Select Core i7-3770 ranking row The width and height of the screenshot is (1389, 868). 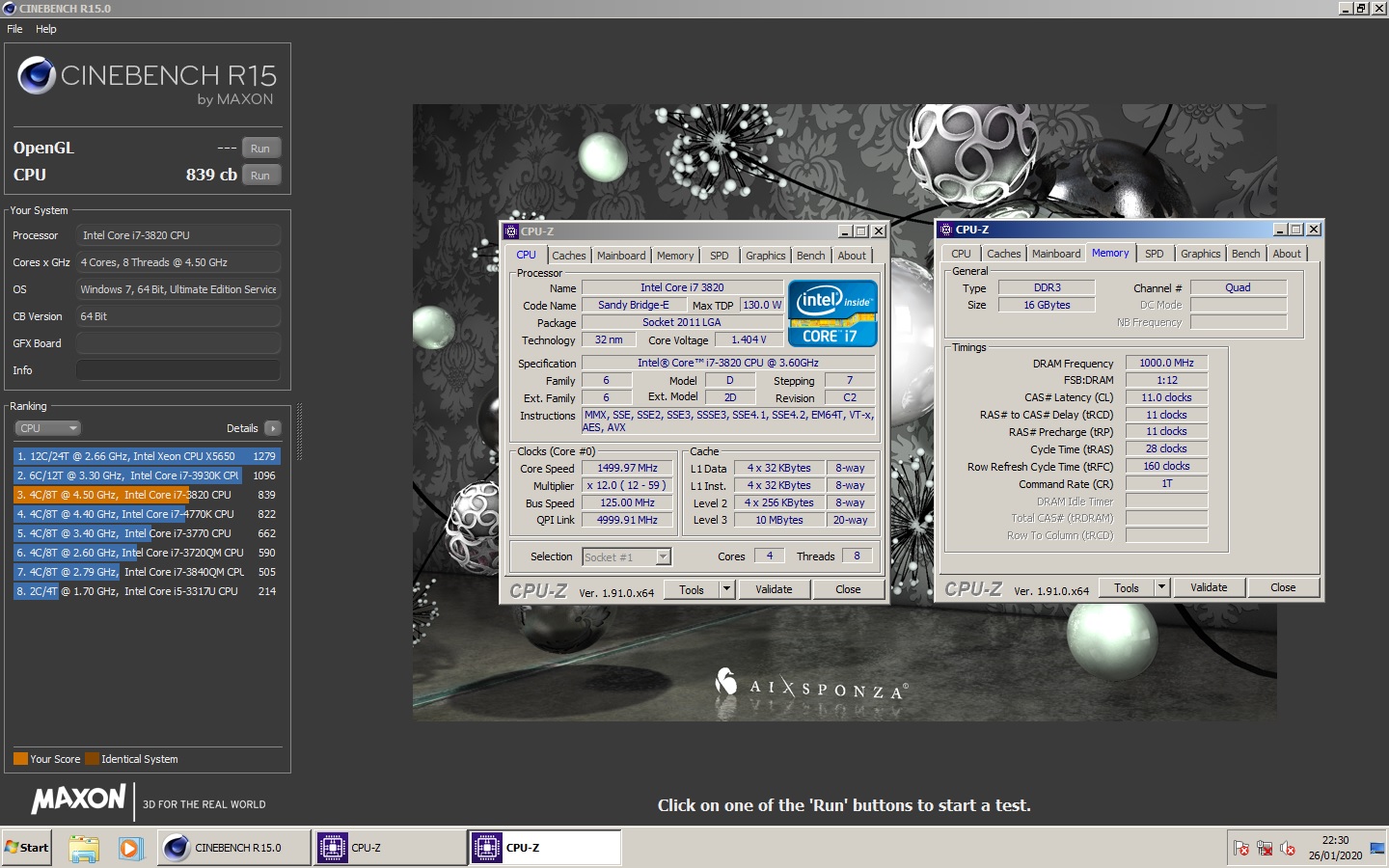pyautogui.click(x=147, y=533)
